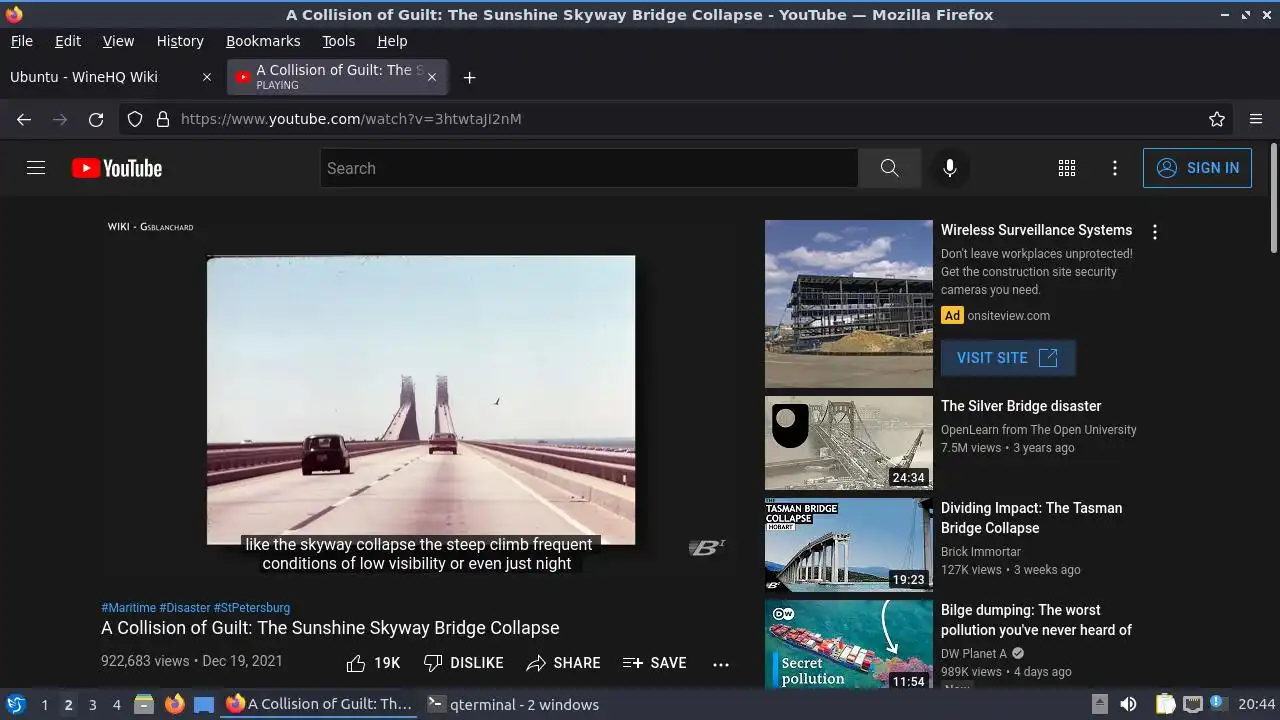
Task: Open the Edit menu
Action: (x=68, y=41)
